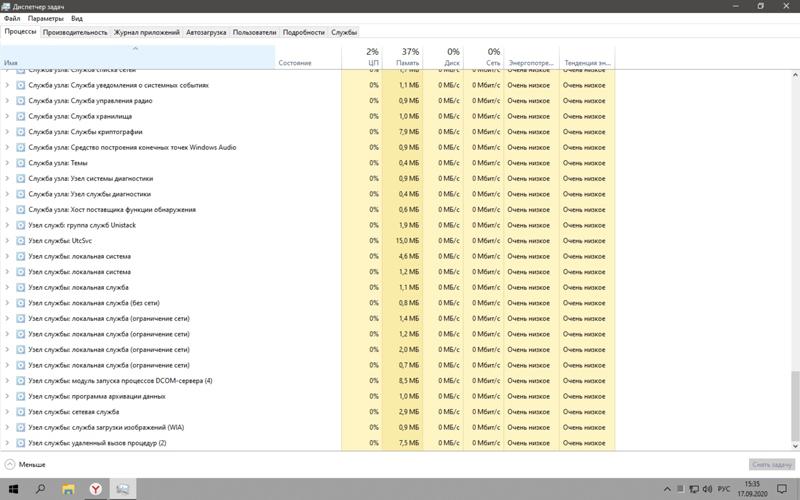This screenshot has height=500, width=800.
Task: Click the process list scrollbar thumb
Action: (795, 406)
